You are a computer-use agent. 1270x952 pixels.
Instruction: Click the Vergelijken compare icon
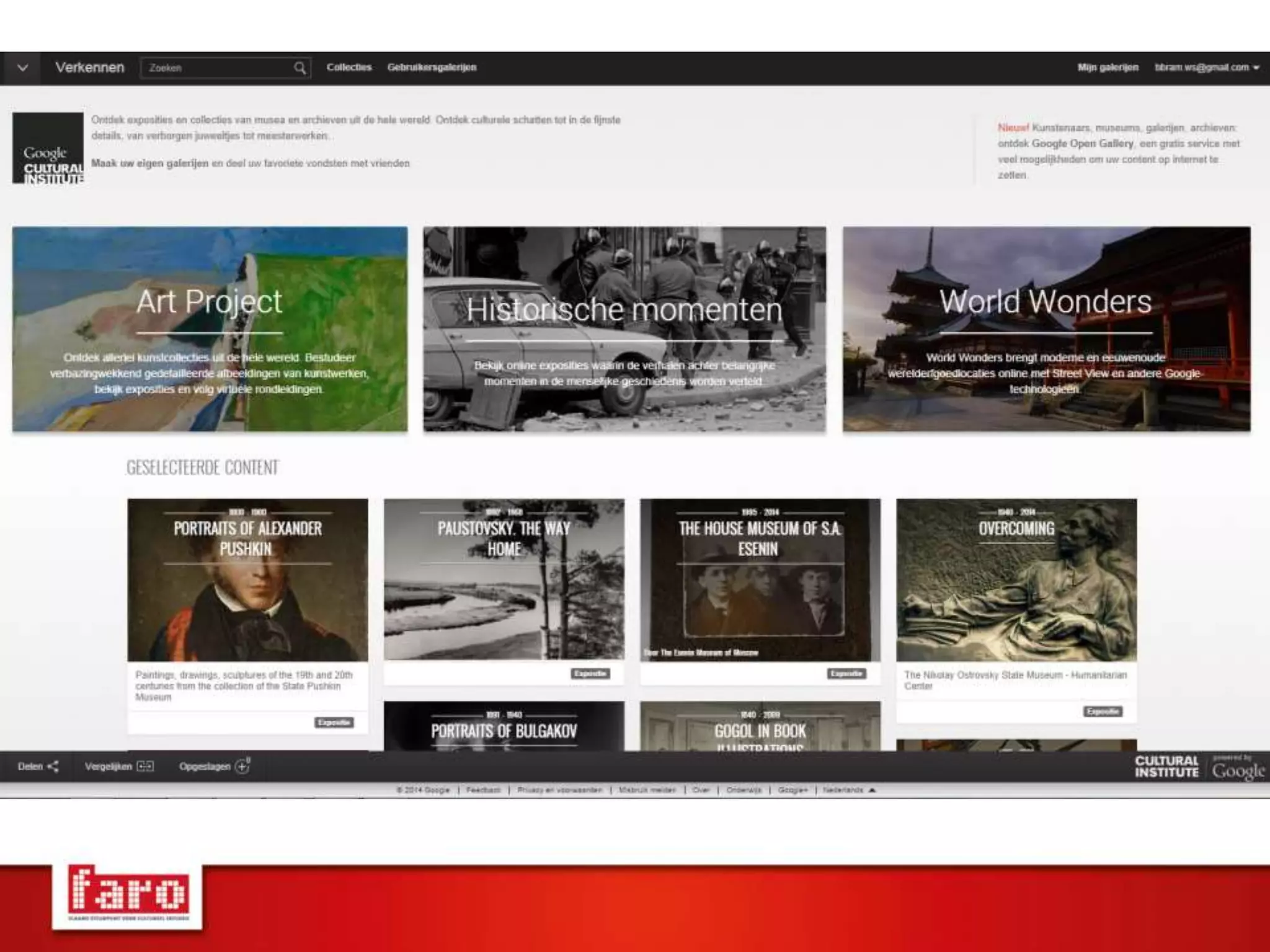(x=145, y=767)
